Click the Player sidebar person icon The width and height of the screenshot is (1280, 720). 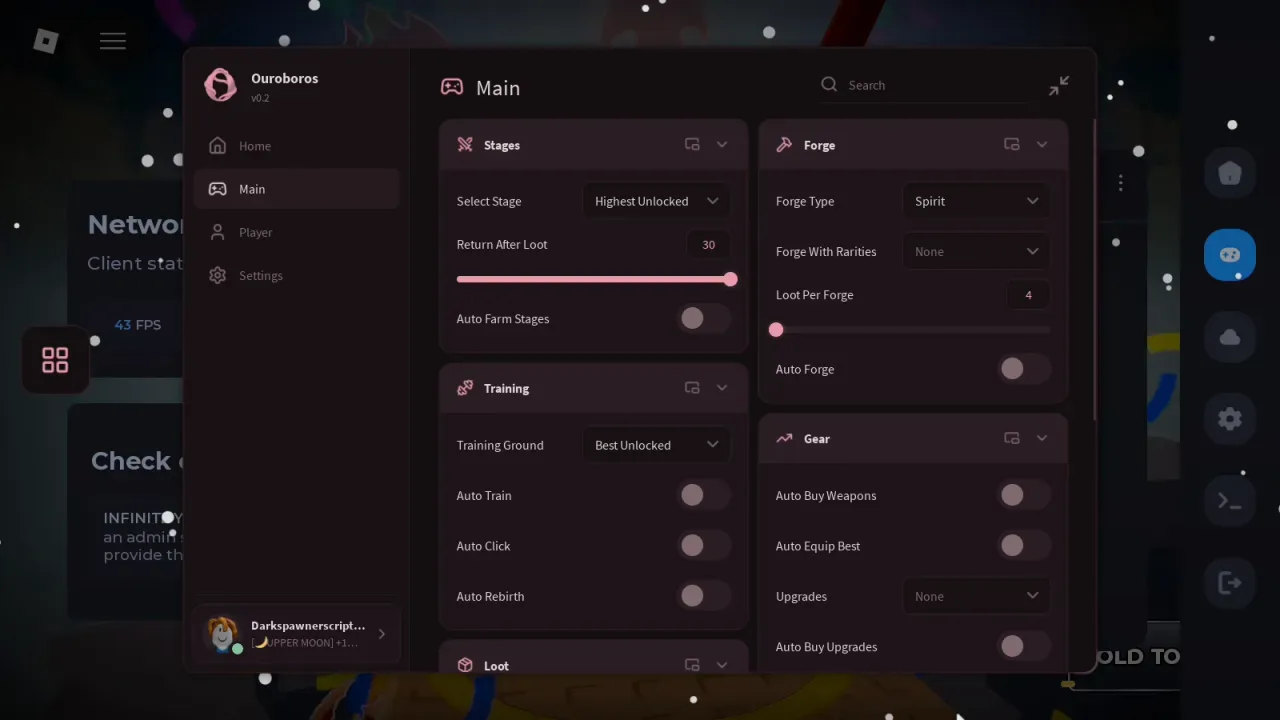[x=217, y=232]
